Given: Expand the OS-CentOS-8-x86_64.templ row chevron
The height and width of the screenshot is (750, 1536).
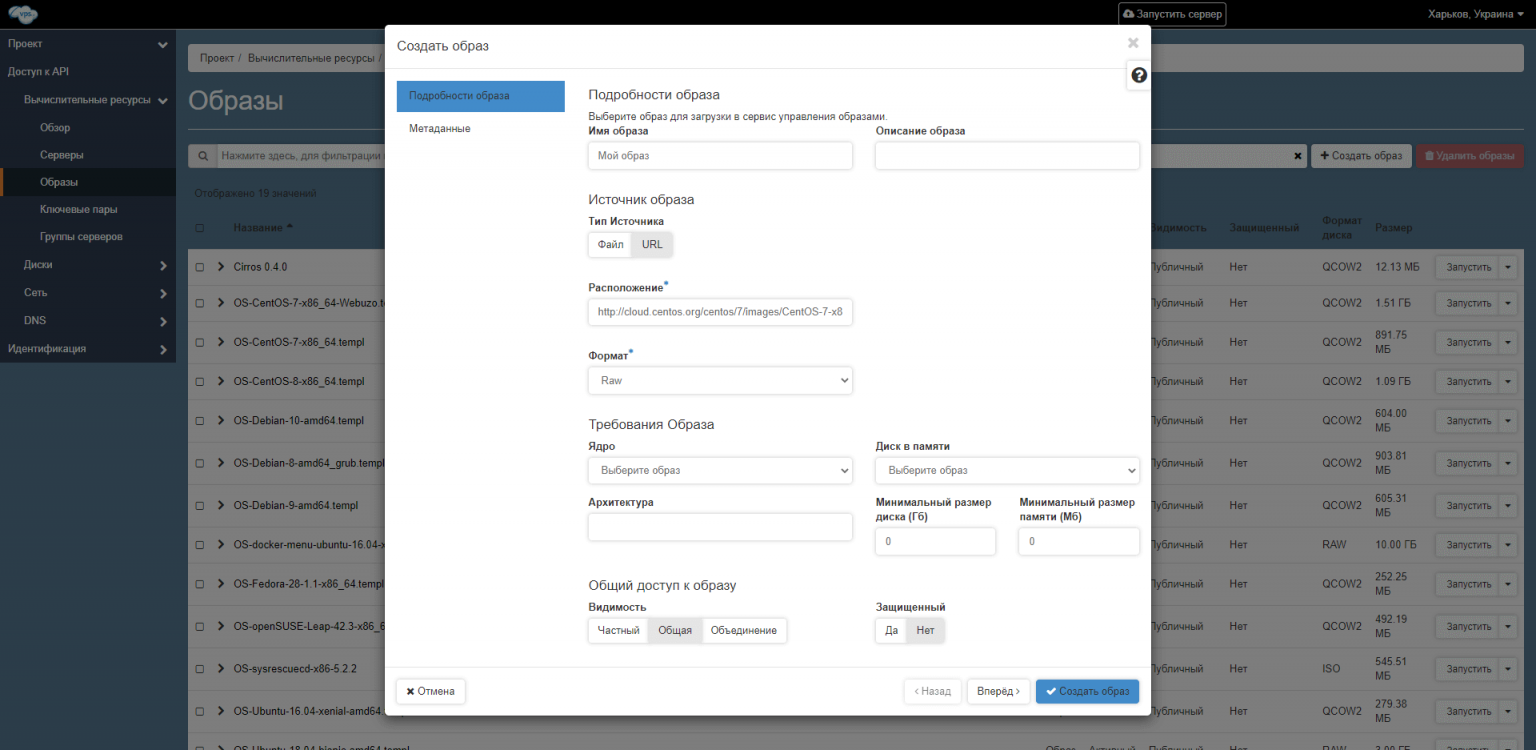Looking at the screenshot, I should pos(220,381).
